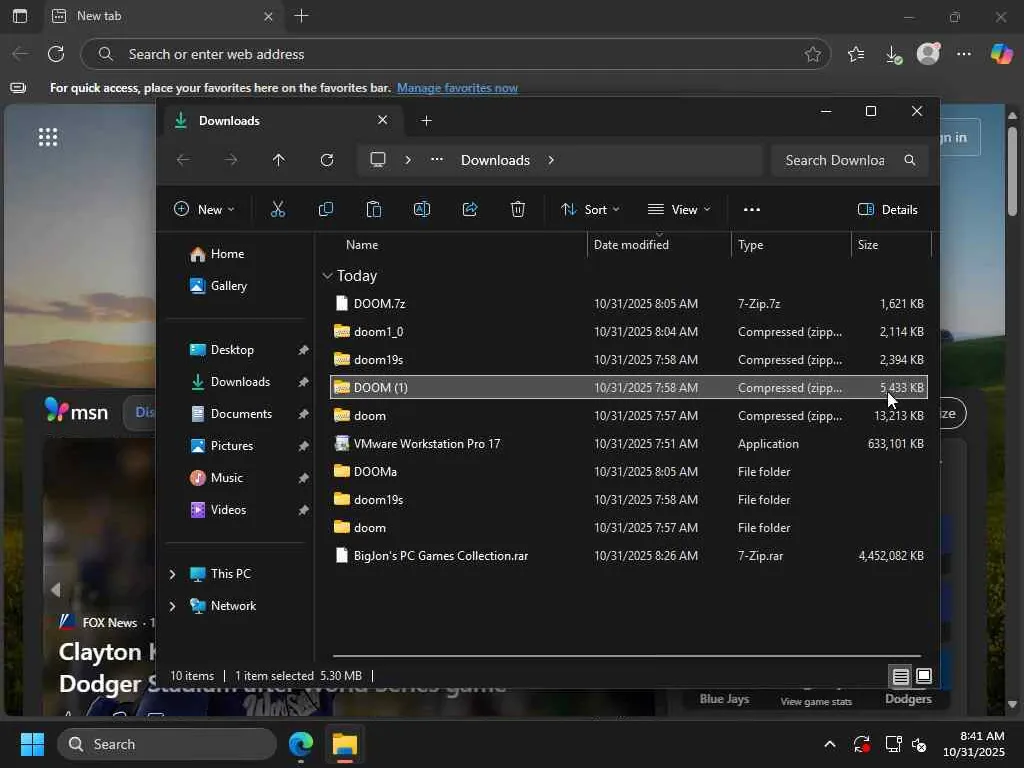Select the doom1_0 zip file
Viewport: 1024px width, 768px height.
pyautogui.click(x=629, y=332)
